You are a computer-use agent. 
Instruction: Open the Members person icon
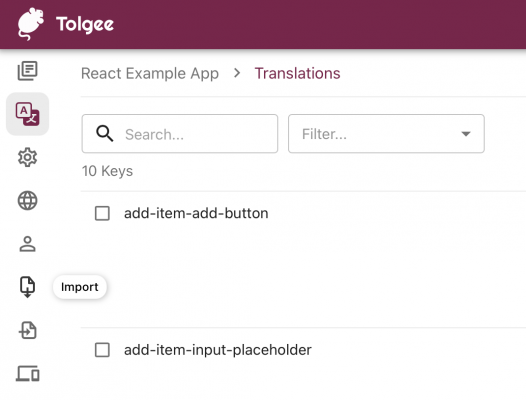pos(28,244)
